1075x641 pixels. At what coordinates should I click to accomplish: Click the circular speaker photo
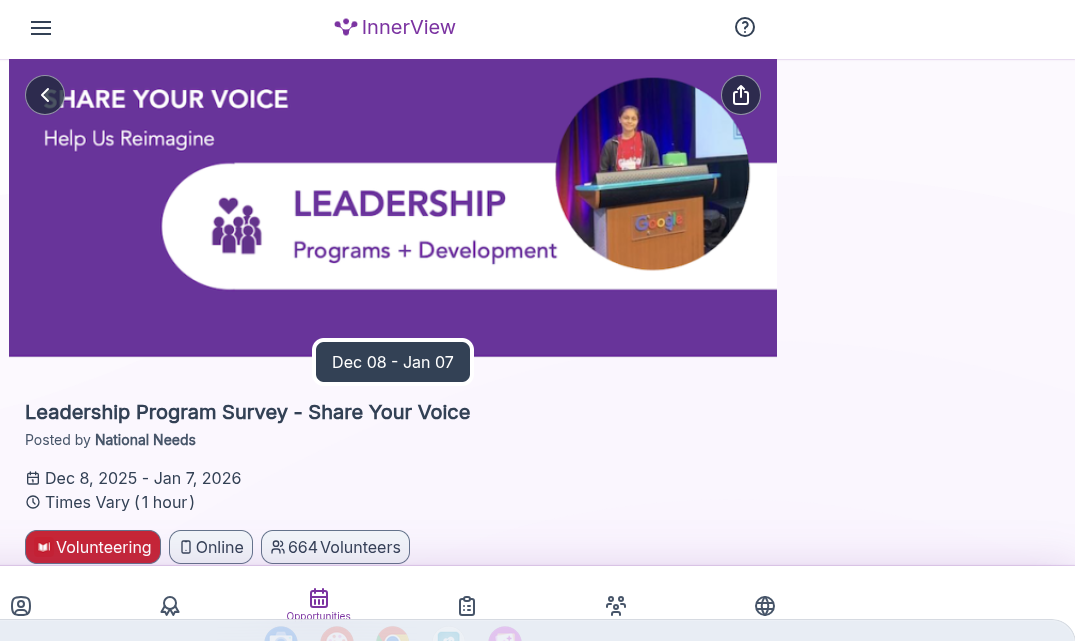pos(652,174)
